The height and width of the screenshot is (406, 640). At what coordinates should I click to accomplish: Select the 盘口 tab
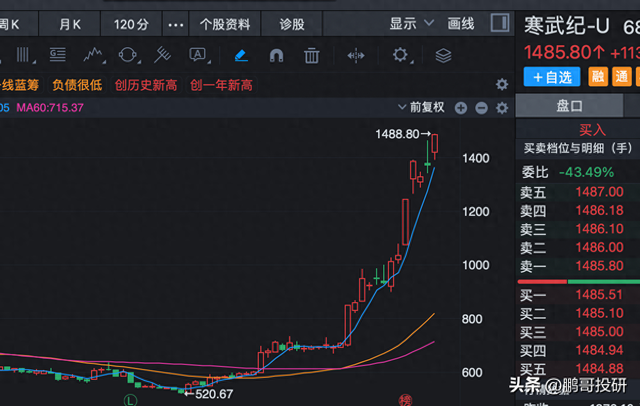pyautogui.click(x=569, y=106)
